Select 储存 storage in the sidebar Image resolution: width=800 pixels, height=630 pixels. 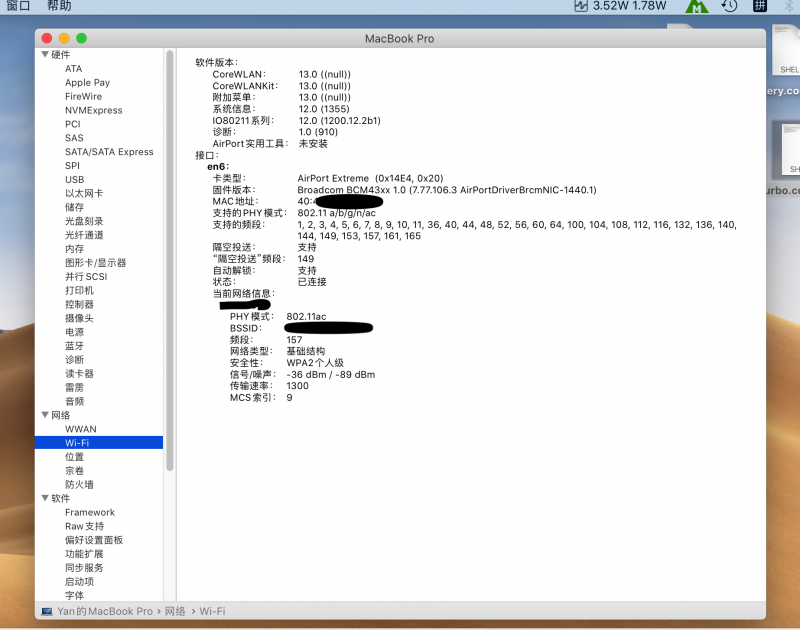[74, 207]
